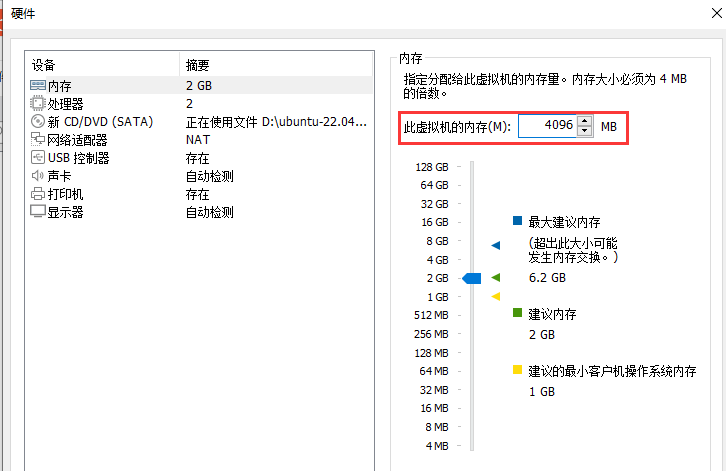
Task: Click the 1 GB scale label beside slider
Action: [x=438, y=297]
